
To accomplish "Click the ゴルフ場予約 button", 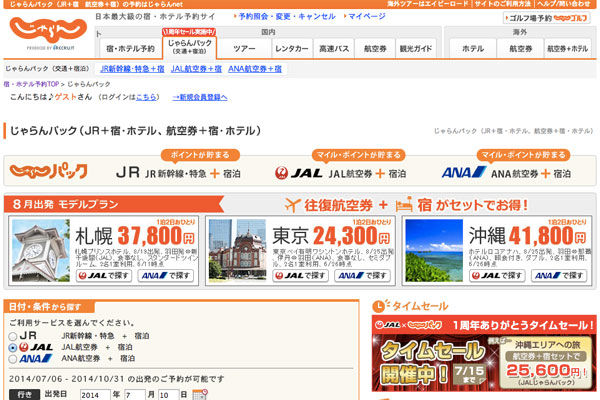I will click(546, 18).
